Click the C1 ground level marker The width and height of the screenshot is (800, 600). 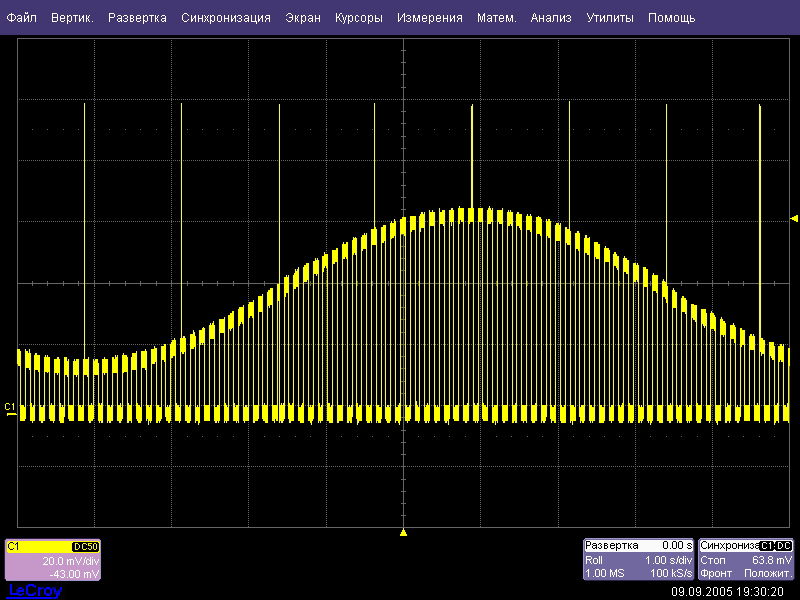10,408
